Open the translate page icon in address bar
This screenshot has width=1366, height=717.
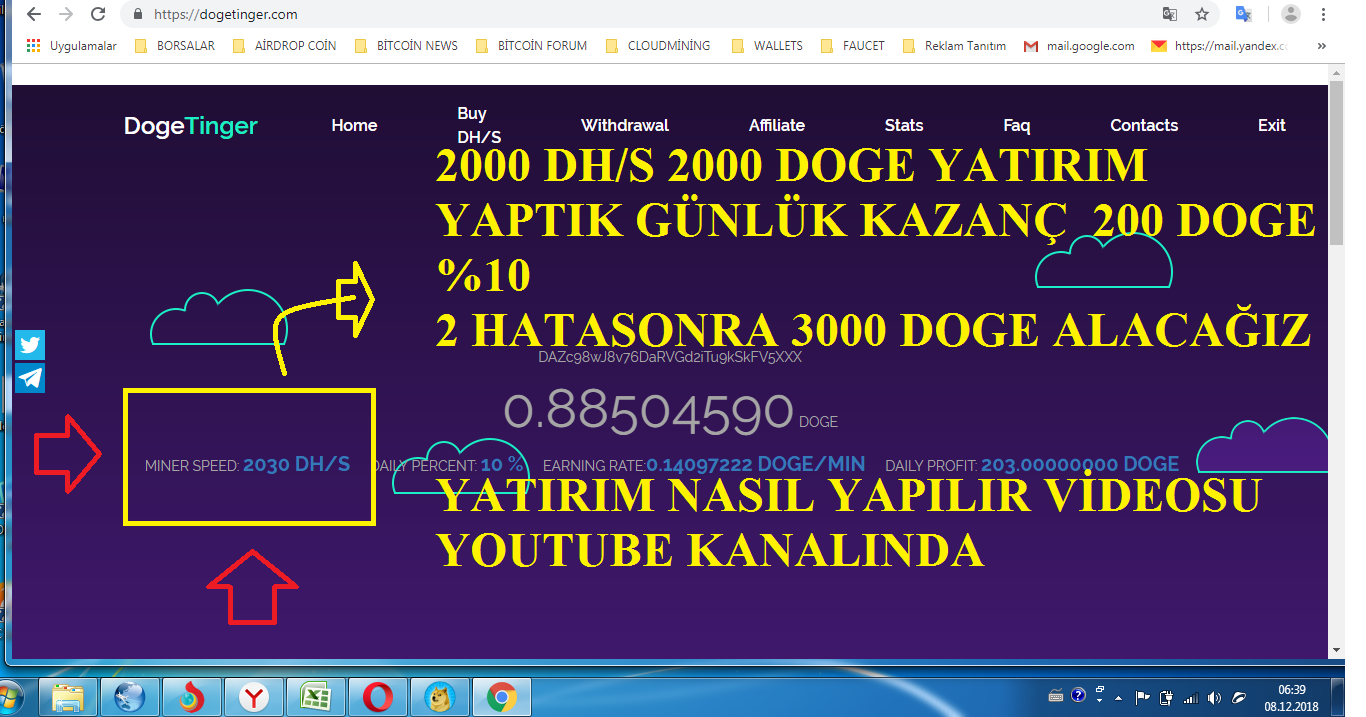(1170, 15)
